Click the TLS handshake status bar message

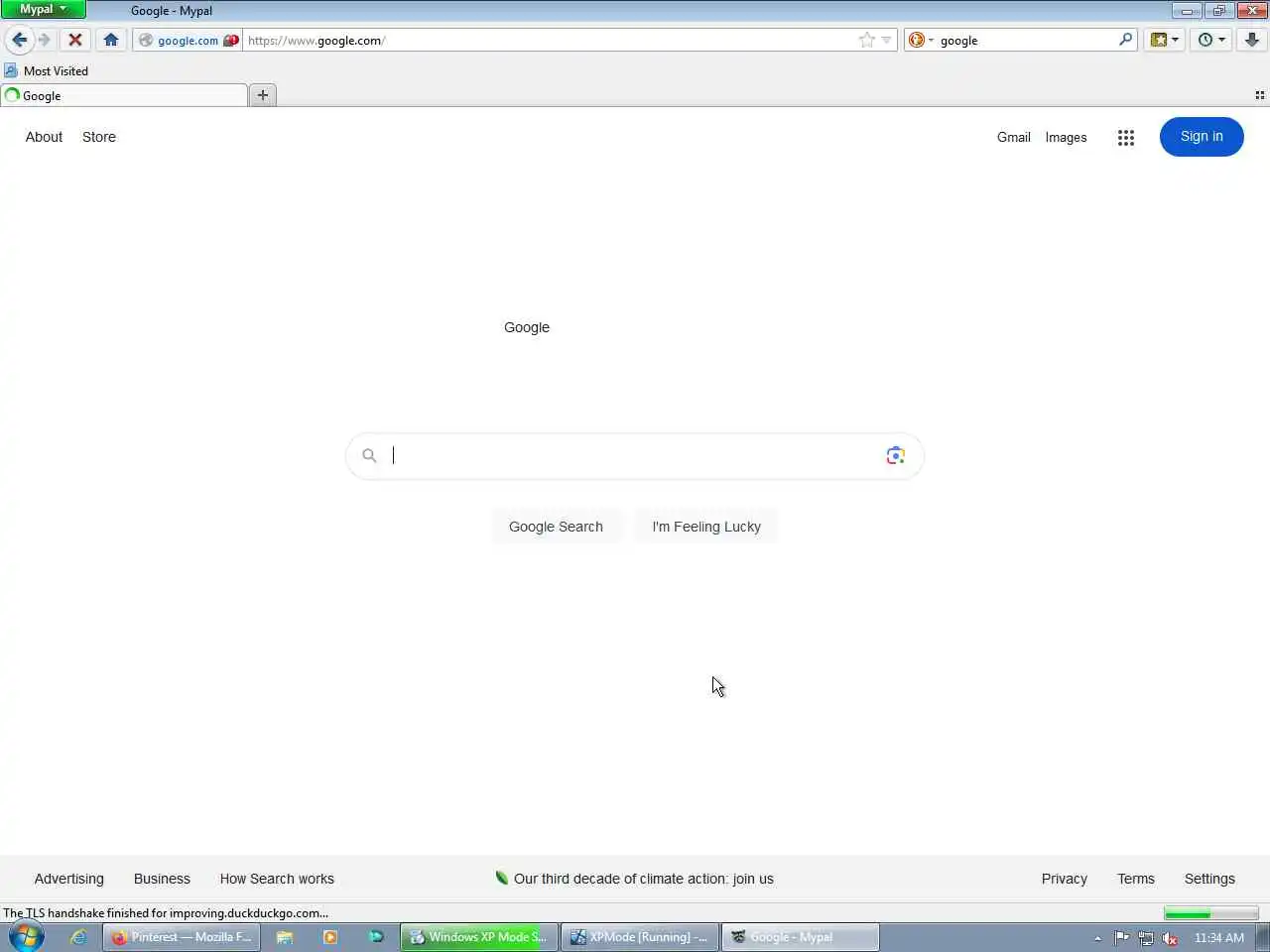[x=166, y=913]
